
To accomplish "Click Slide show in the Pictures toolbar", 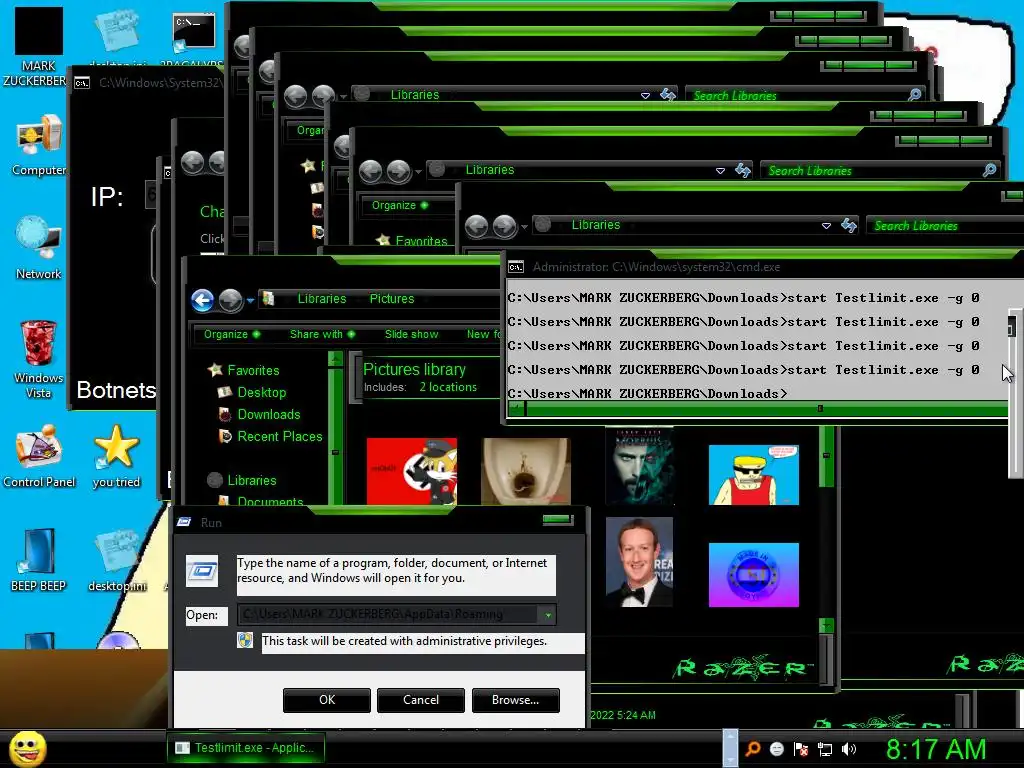I will tap(411, 334).
